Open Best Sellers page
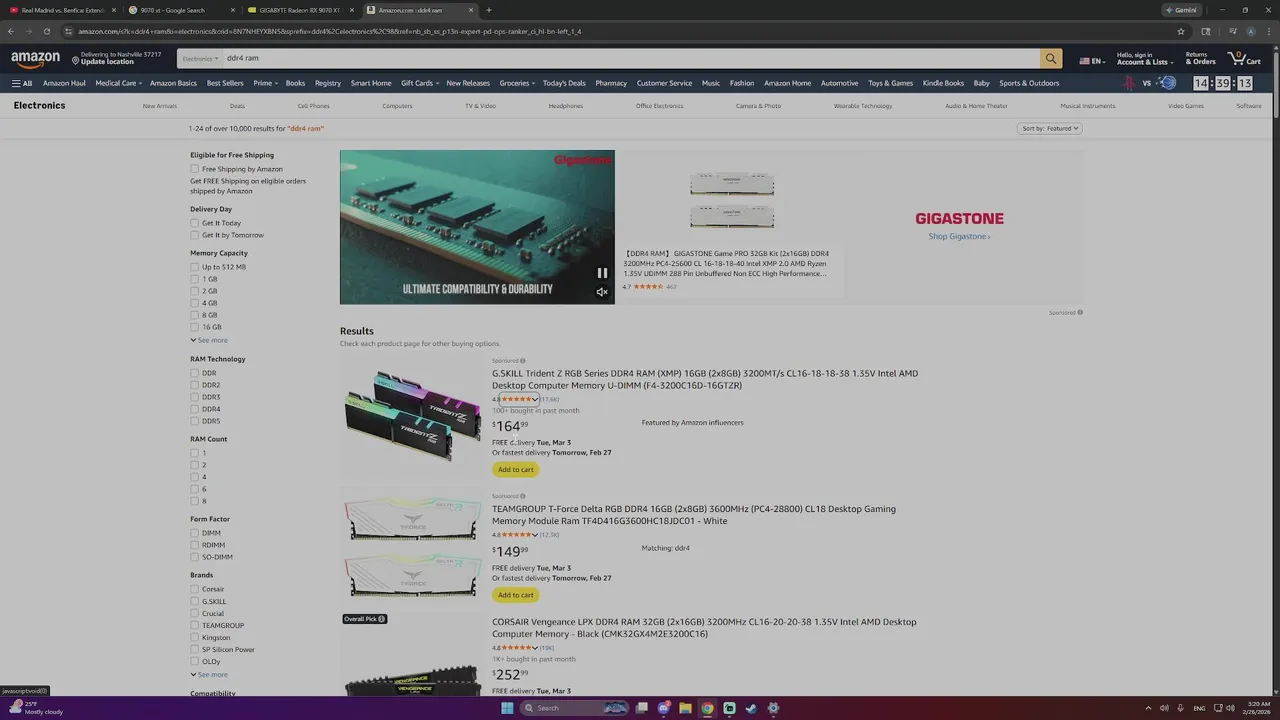Screen dimensions: 1280x720 tap(225, 83)
